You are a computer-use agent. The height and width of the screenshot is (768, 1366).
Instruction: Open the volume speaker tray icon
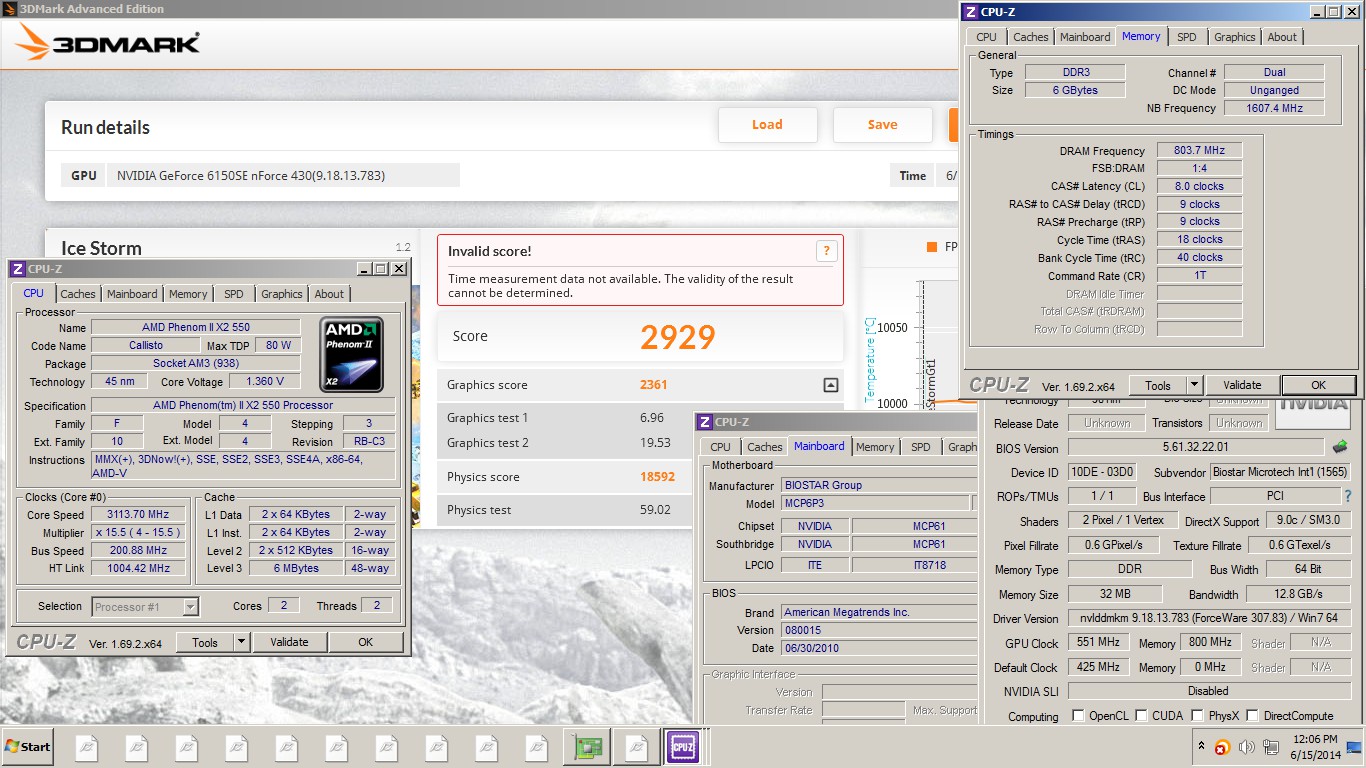[x=1246, y=747]
